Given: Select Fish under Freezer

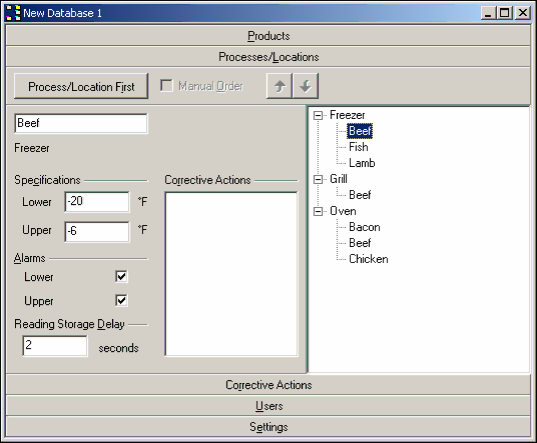Looking at the screenshot, I should tap(358, 147).
